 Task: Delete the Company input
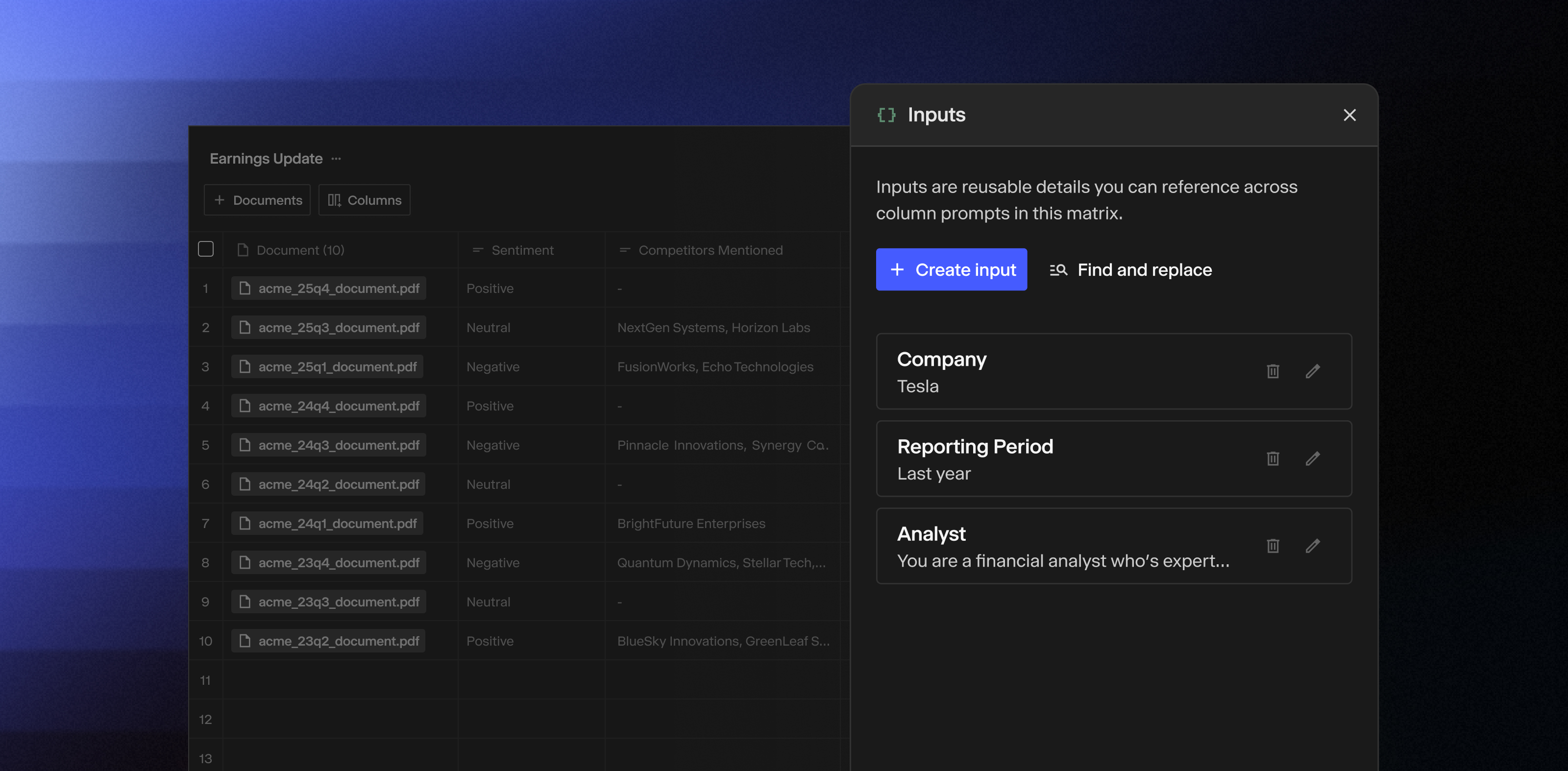(x=1273, y=371)
